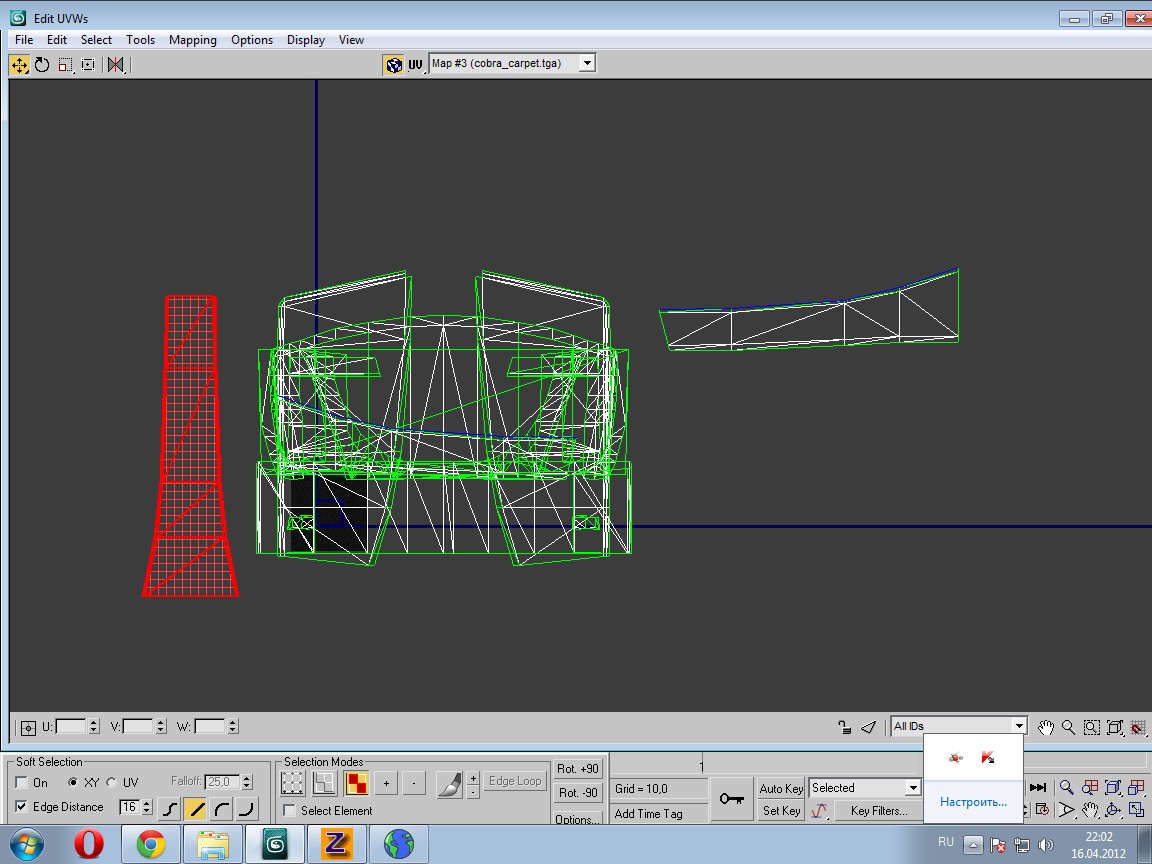Open the Tools menu
Screen dimensions: 1152x864
pyautogui.click(x=140, y=40)
